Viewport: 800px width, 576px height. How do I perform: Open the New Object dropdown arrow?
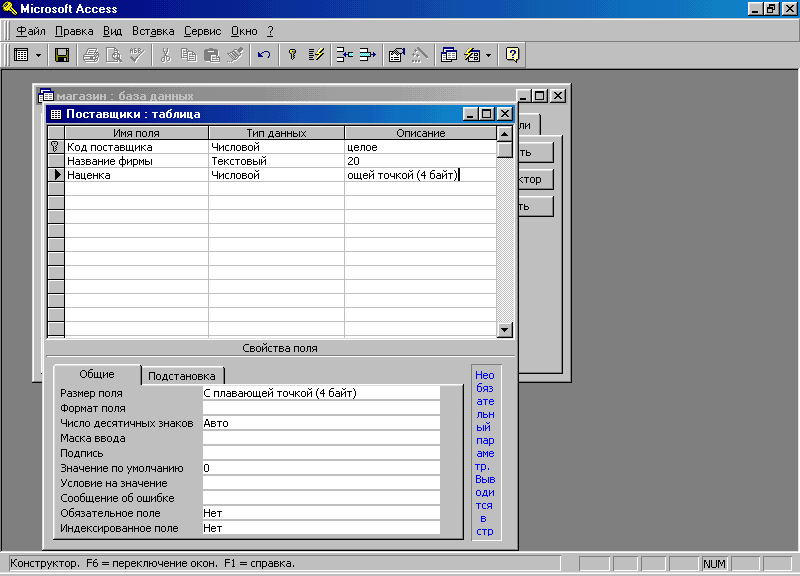point(489,55)
